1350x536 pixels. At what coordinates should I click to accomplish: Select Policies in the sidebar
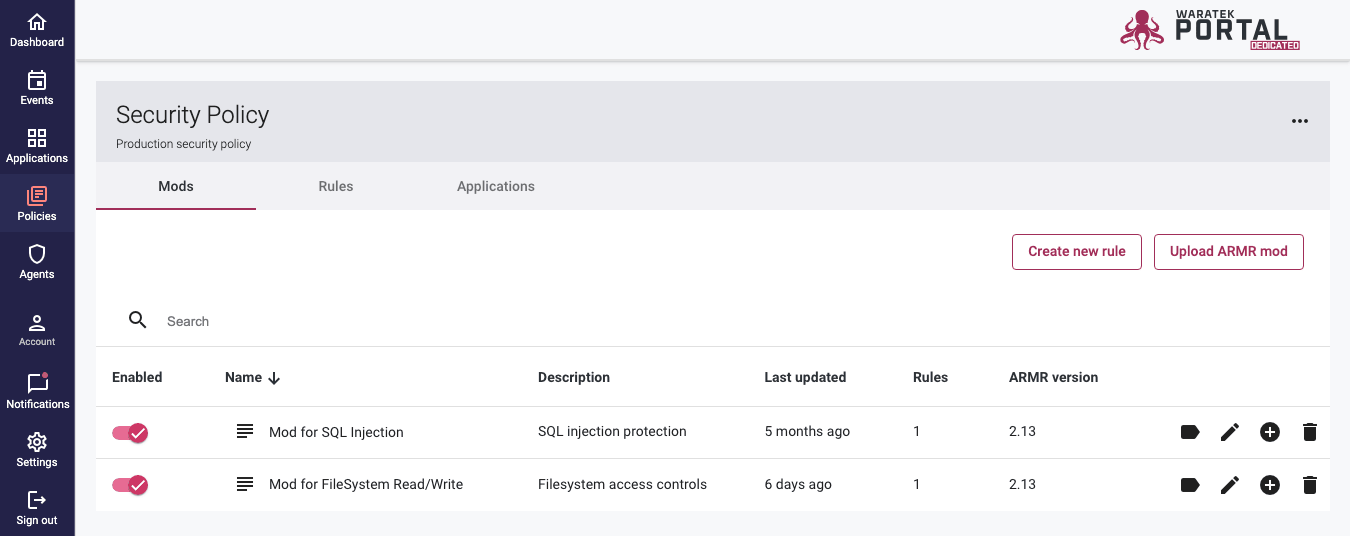(x=37, y=203)
